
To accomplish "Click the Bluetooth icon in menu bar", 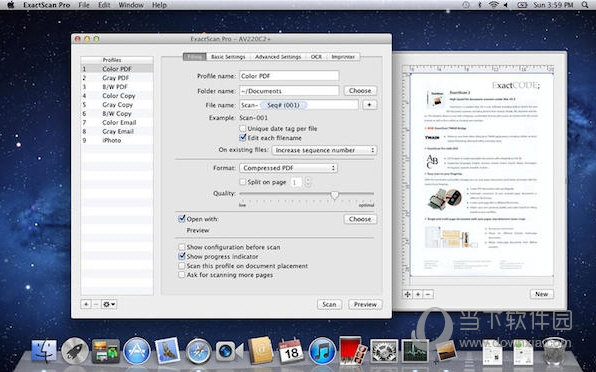I will (x=480, y=5).
